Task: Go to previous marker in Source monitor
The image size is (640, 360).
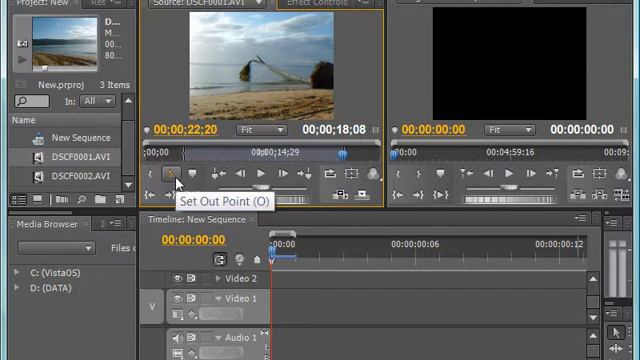Action: pos(218,174)
